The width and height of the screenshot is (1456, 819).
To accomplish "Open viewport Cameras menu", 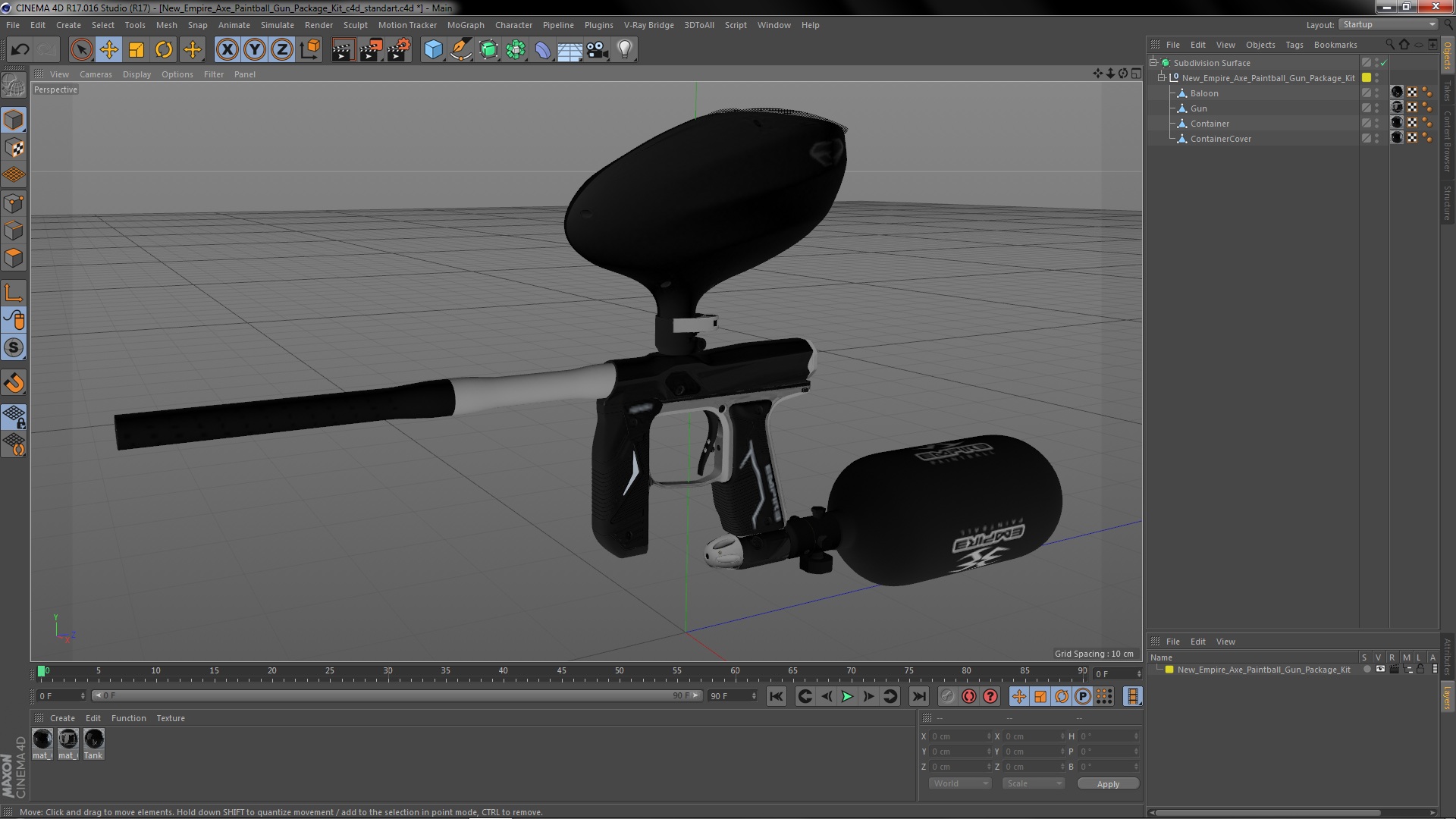I will (96, 74).
